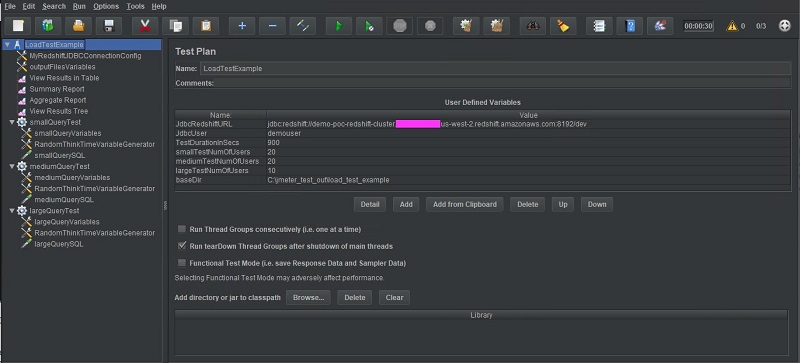Select View Results in Table listener
This screenshot has height=363, width=800.
click(64, 78)
